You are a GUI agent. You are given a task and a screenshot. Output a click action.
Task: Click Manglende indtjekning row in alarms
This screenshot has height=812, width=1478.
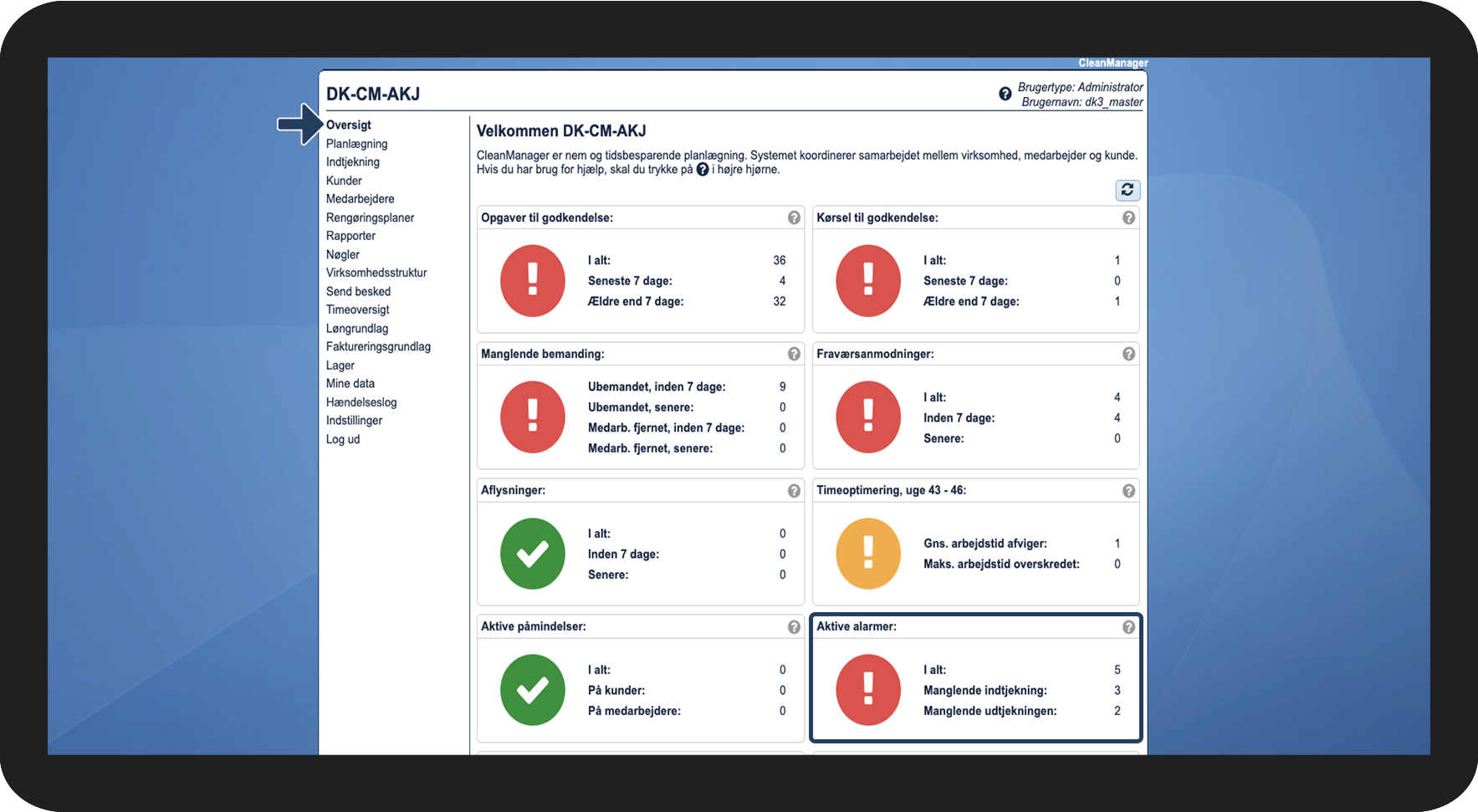click(x=1021, y=690)
